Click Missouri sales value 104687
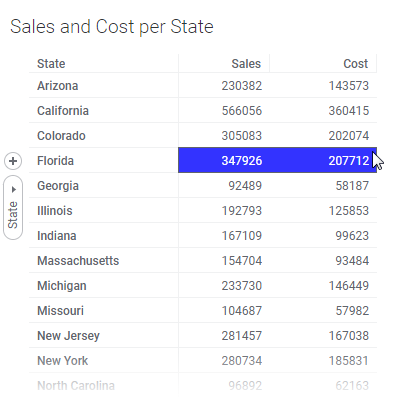The height and width of the screenshot is (398, 394). pyautogui.click(x=242, y=311)
